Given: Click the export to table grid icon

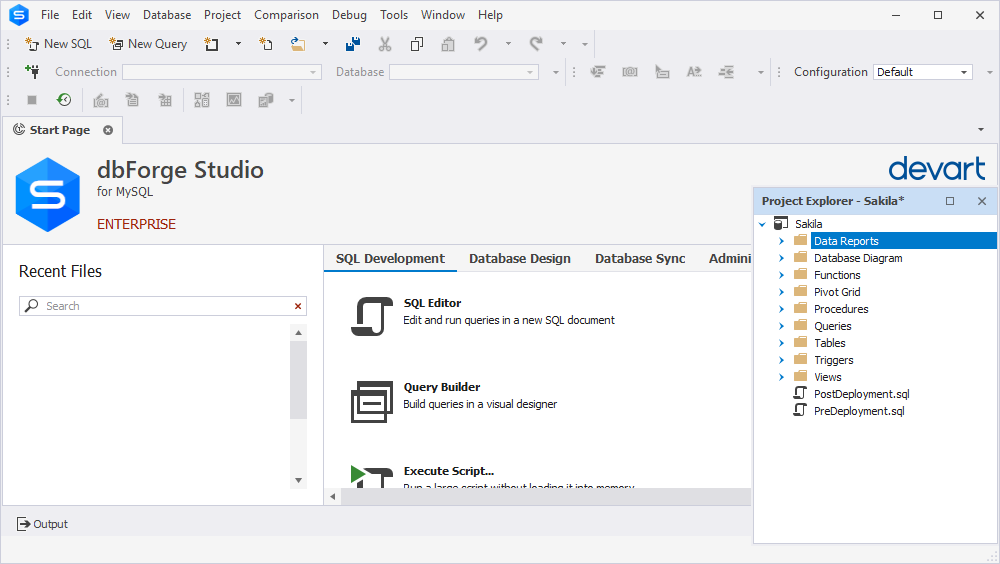Looking at the screenshot, I should pos(165,100).
